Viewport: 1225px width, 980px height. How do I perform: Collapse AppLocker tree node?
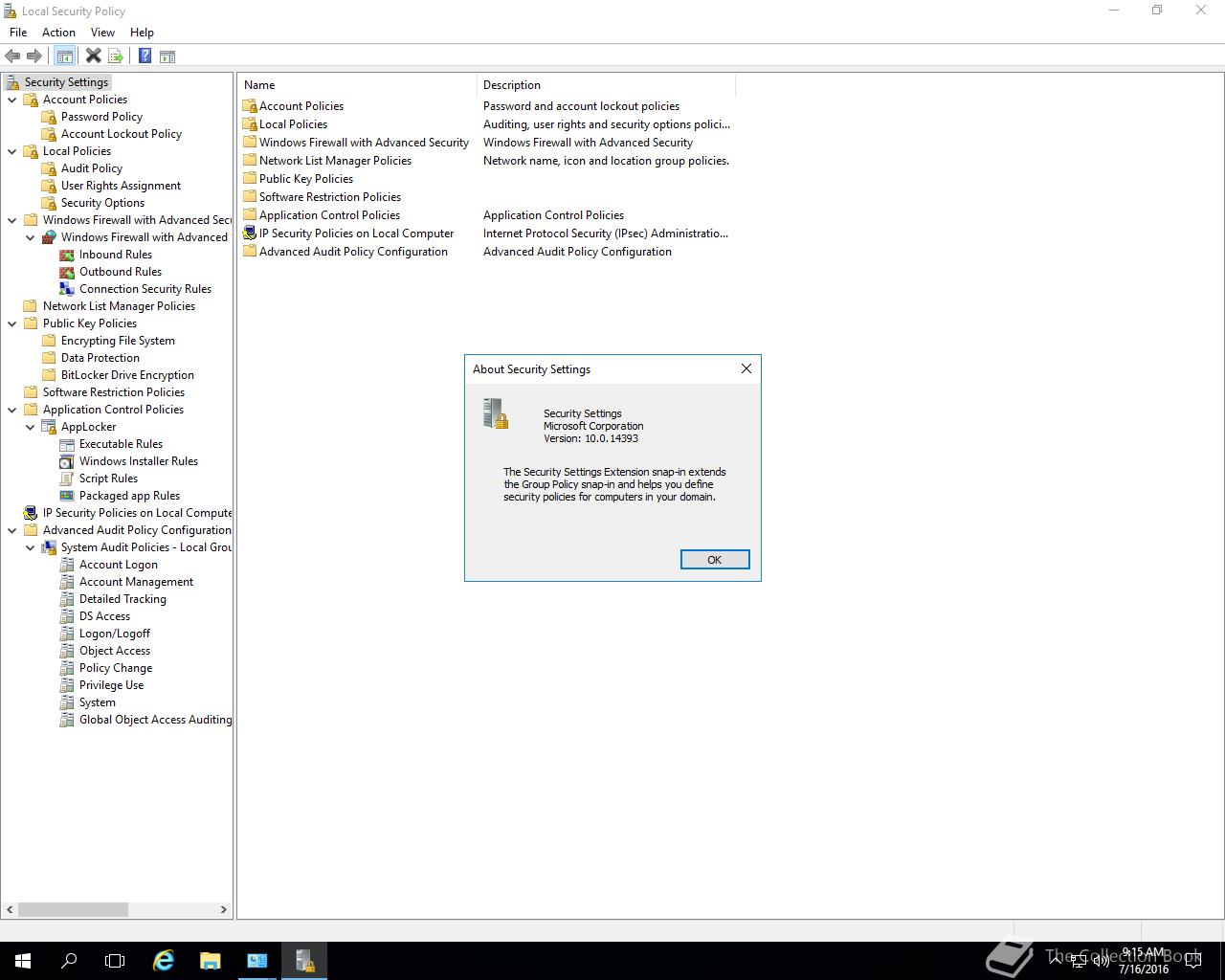(31, 427)
